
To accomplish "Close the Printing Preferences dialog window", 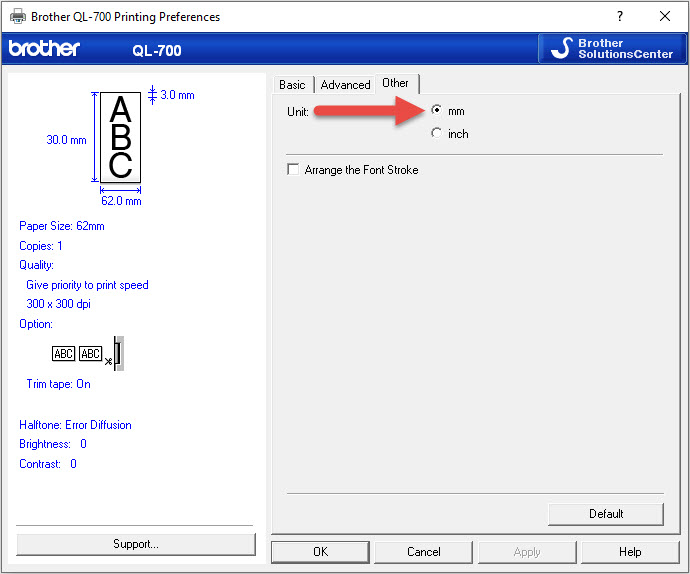I will (665, 16).
